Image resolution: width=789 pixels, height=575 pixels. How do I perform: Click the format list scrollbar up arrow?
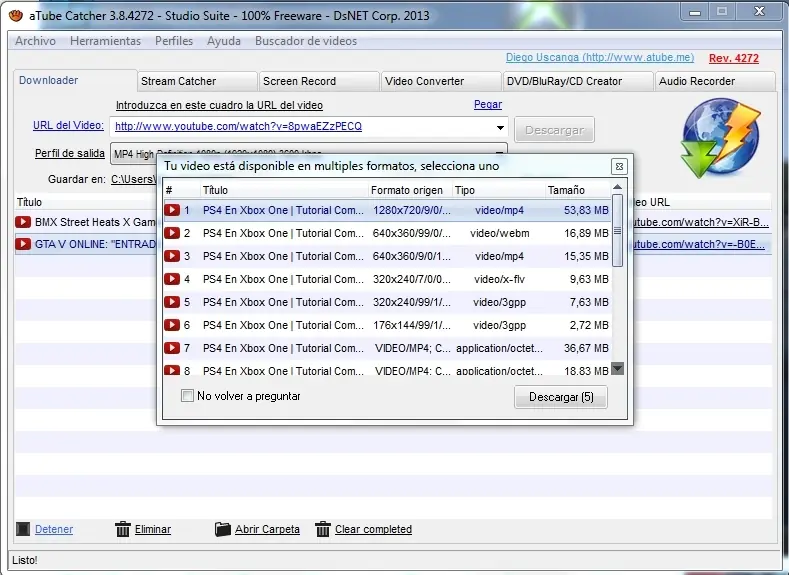point(617,187)
